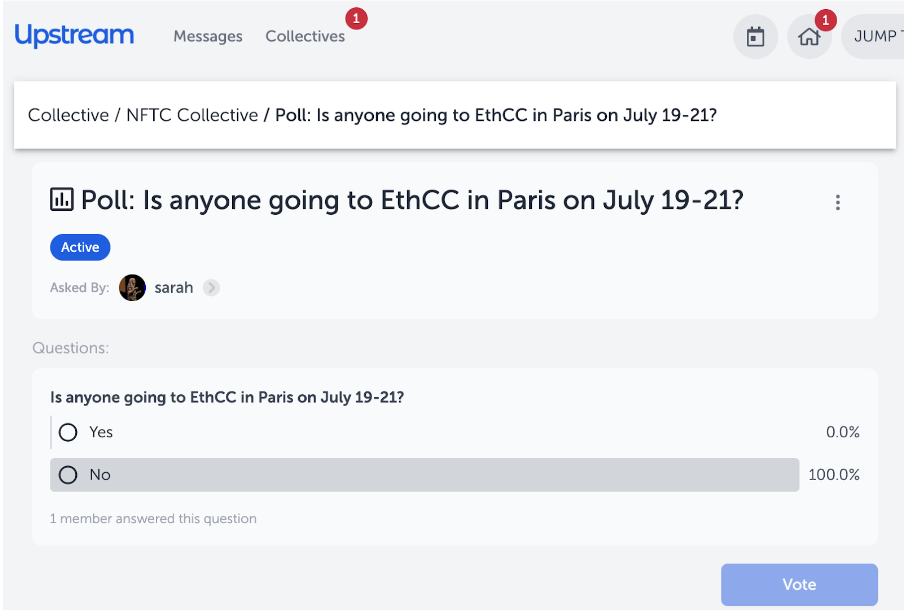
Task: Navigate to NFTC Collective breadcrumb link
Action: (x=192, y=115)
